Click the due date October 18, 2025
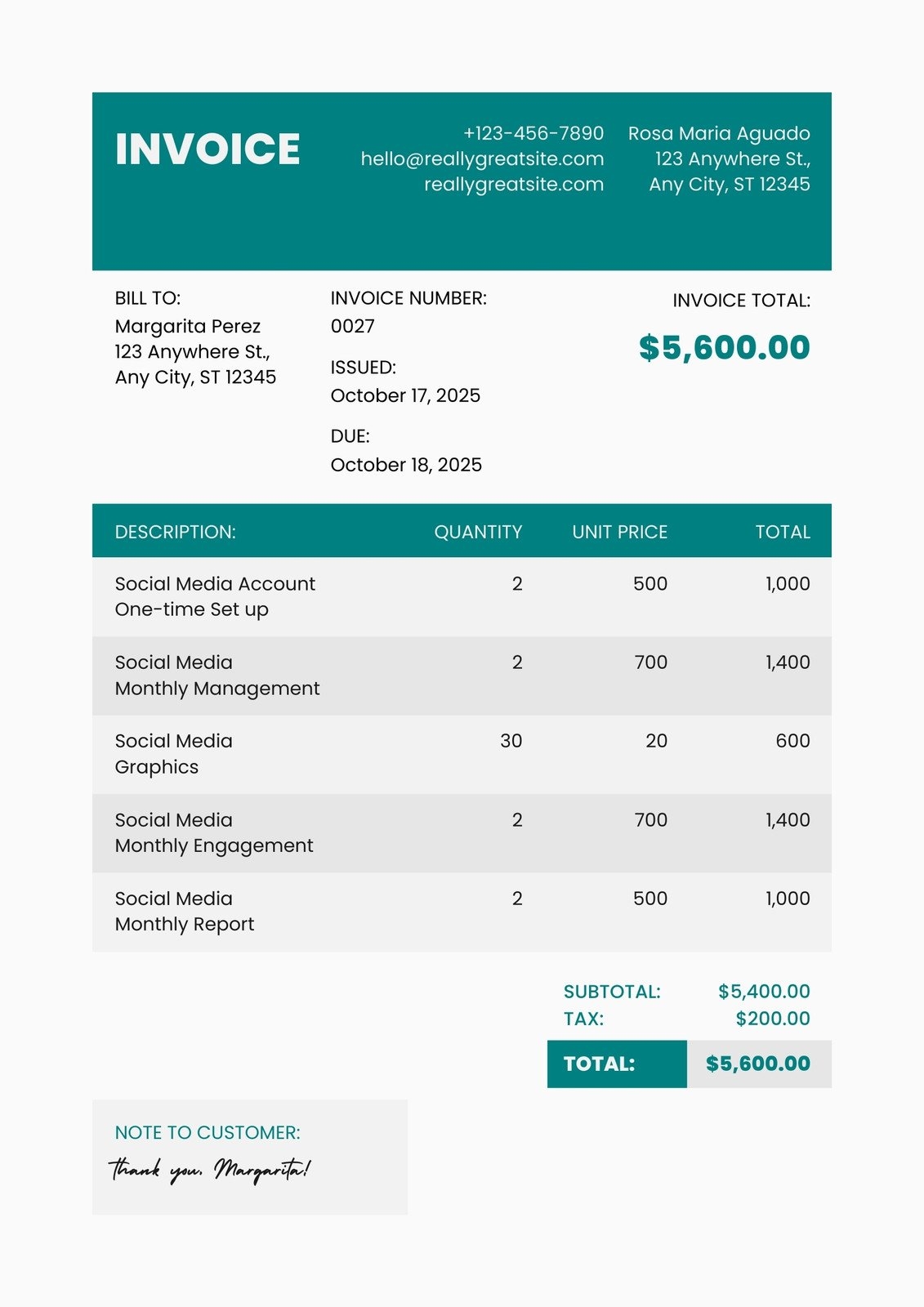The height and width of the screenshot is (1307, 924). [406, 465]
